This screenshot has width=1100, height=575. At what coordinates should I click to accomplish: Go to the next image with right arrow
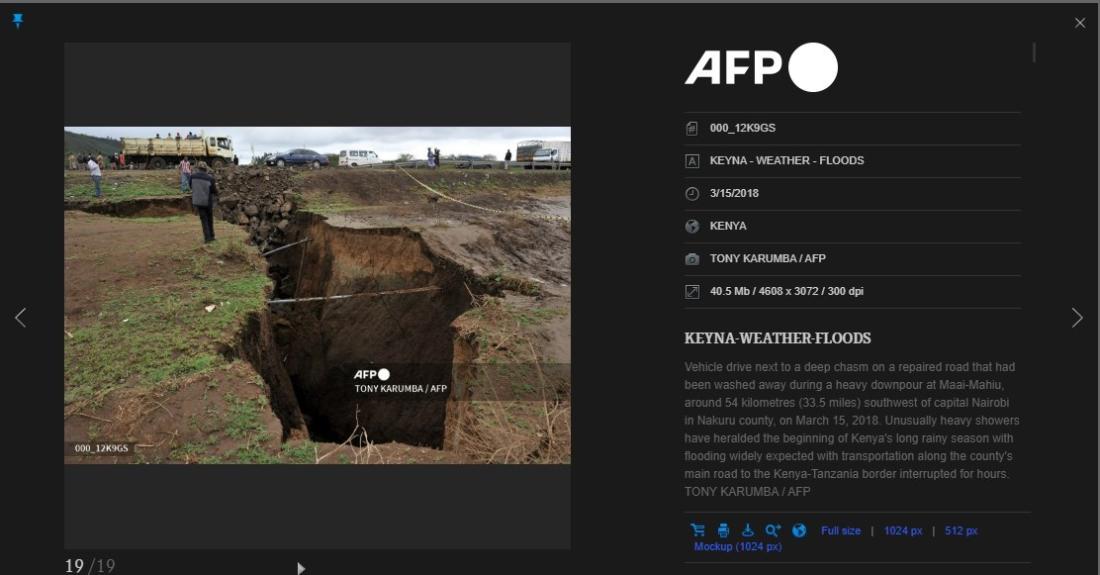(1077, 317)
